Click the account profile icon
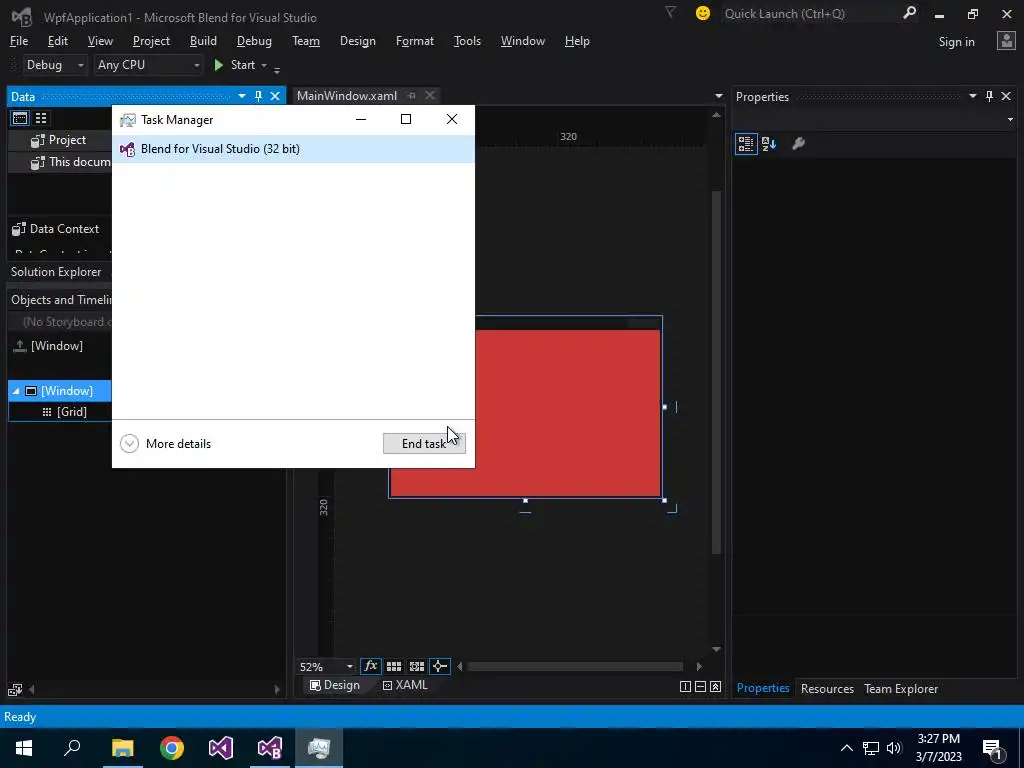Viewport: 1024px width, 768px height. [1006, 41]
